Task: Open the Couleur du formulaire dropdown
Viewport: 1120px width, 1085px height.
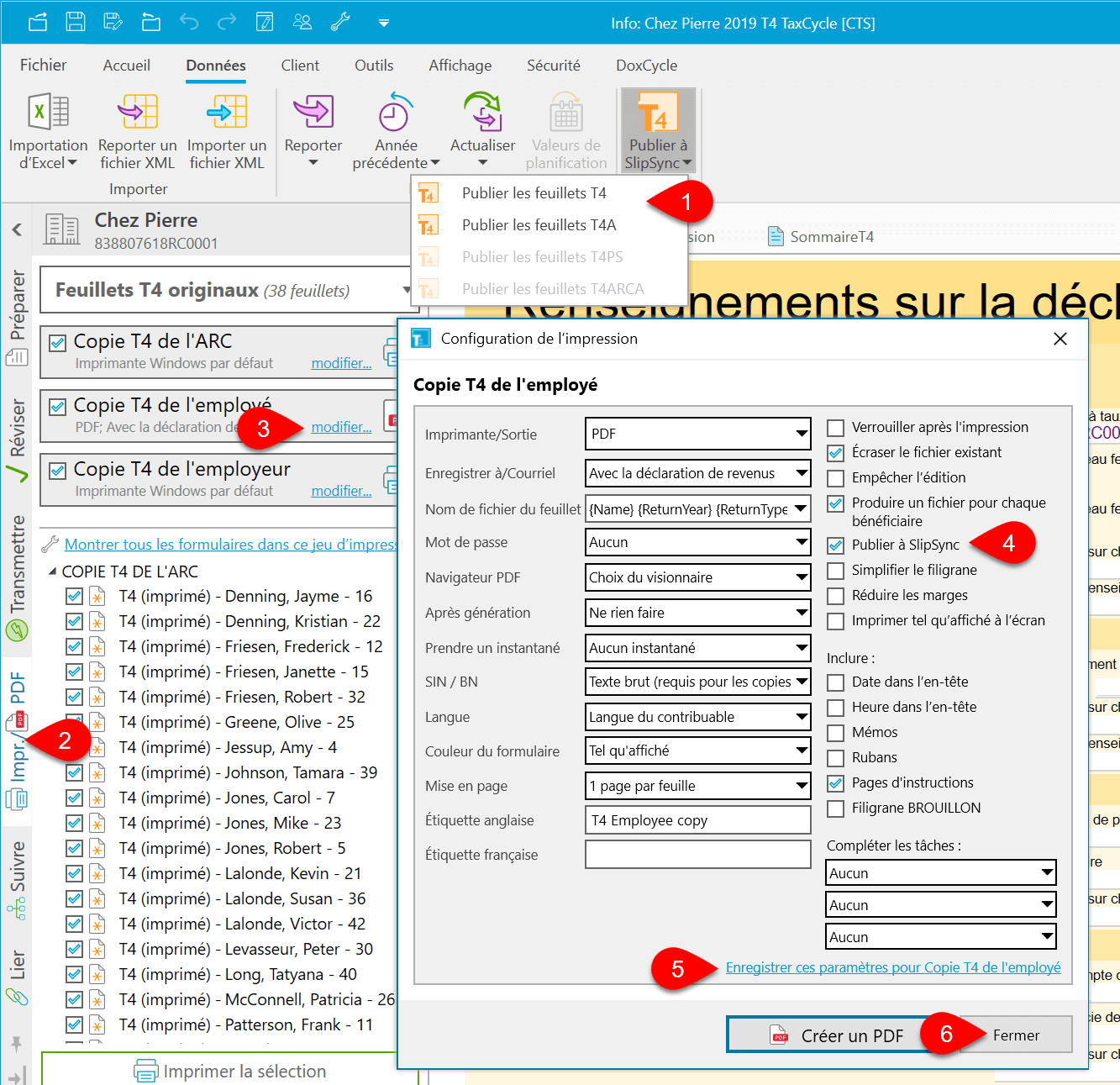Action: coord(698,751)
